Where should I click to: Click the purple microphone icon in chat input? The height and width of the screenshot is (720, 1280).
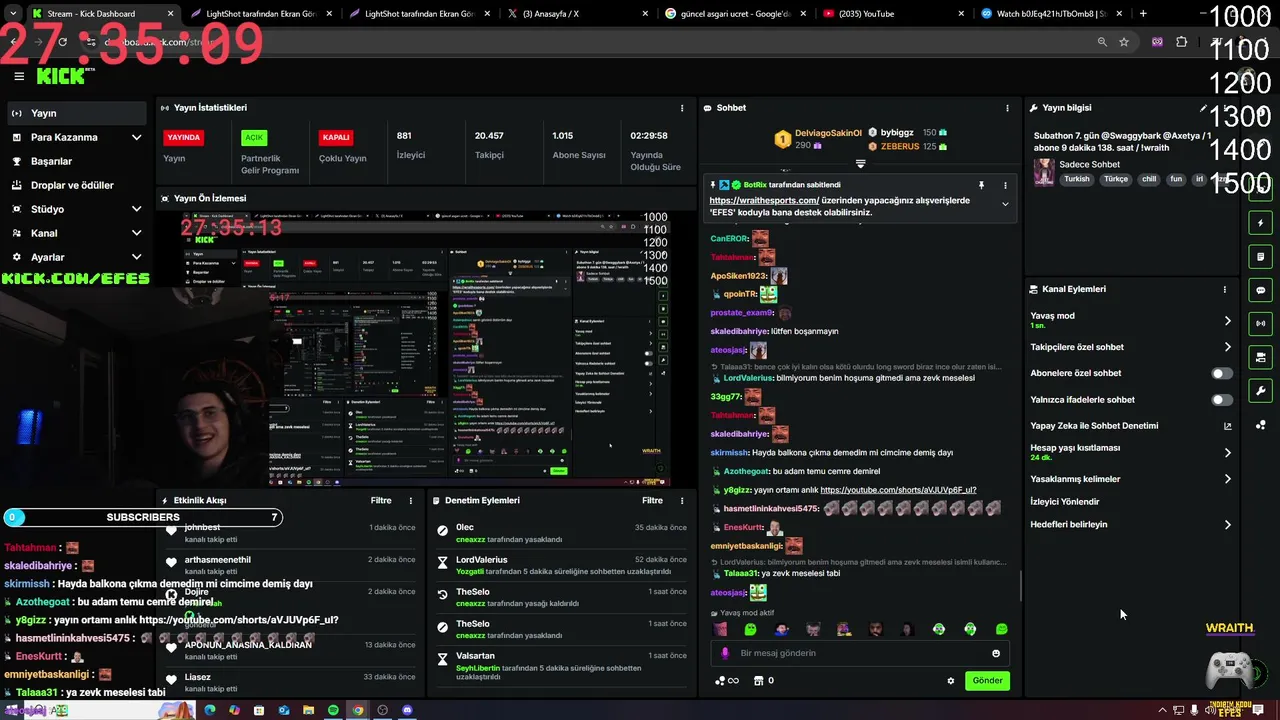click(725, 653)
